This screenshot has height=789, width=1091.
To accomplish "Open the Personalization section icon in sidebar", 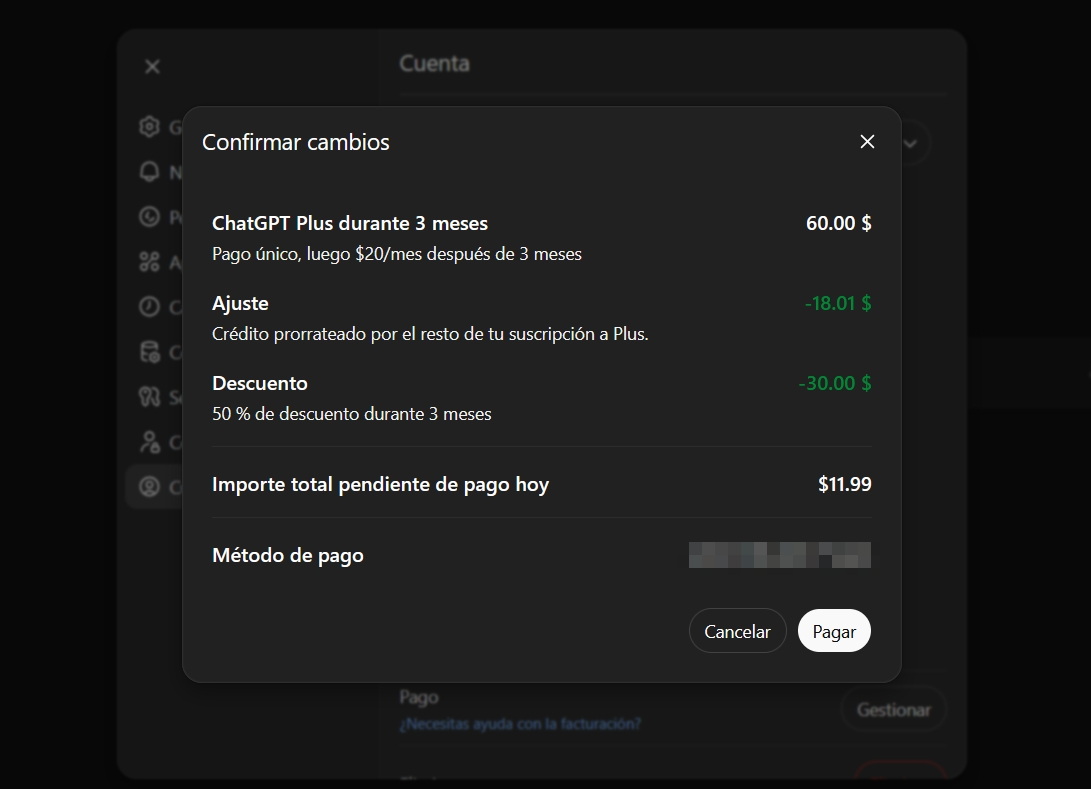I will [x=150, y=217].
